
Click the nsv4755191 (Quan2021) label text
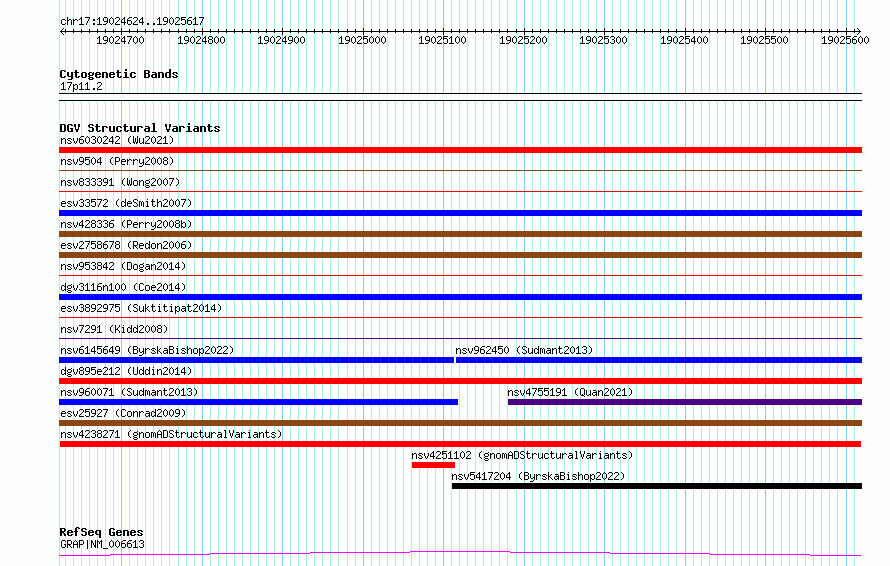click(x=570, y=392)
